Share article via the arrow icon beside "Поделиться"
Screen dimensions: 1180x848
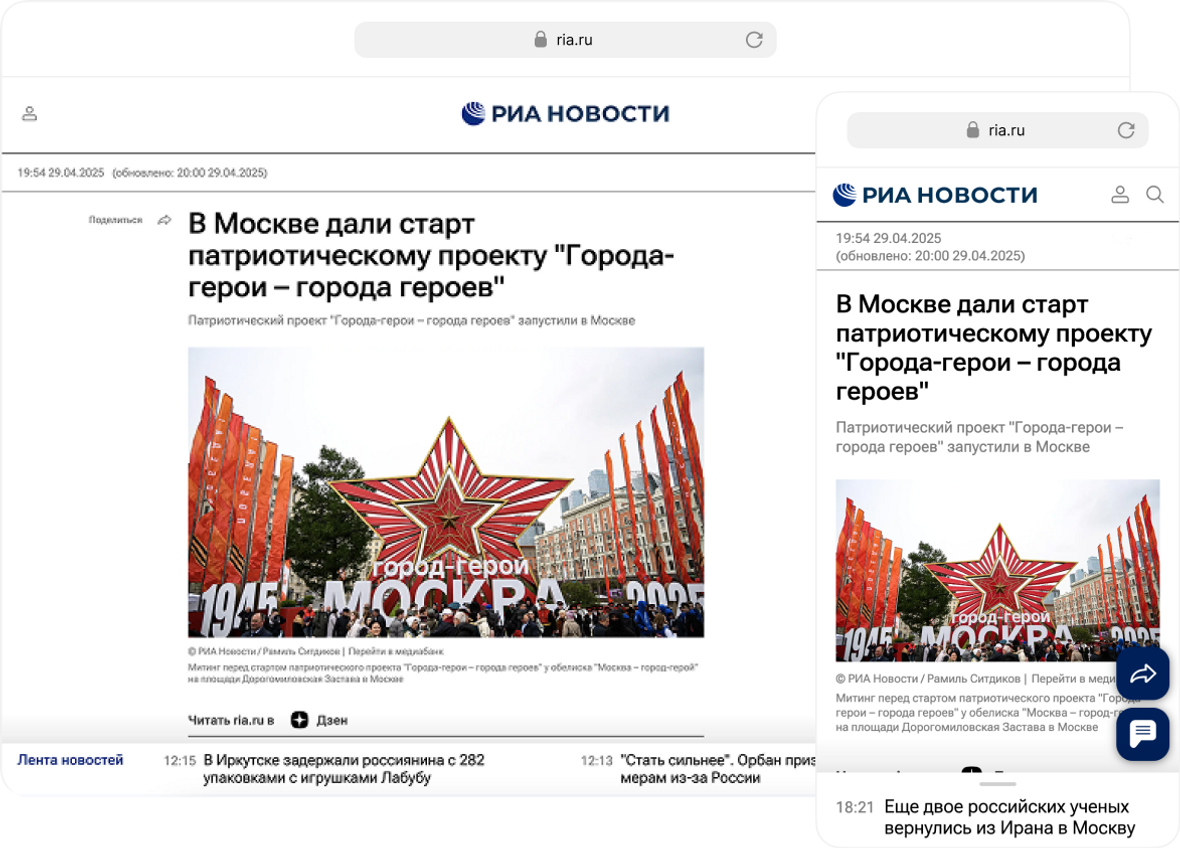(163, 219)
